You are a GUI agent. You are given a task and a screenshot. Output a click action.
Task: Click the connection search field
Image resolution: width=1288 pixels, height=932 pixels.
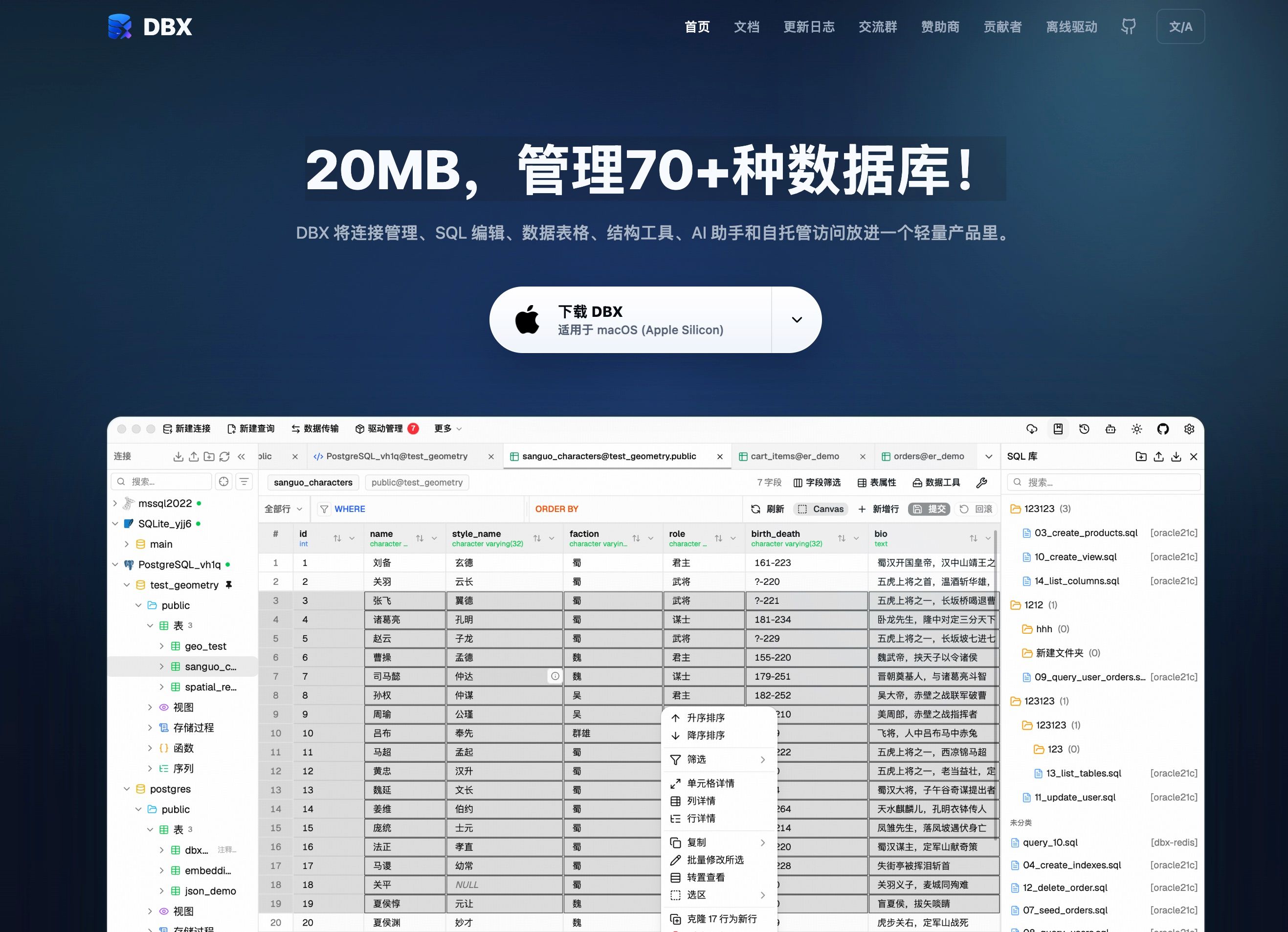click(162, 482)
